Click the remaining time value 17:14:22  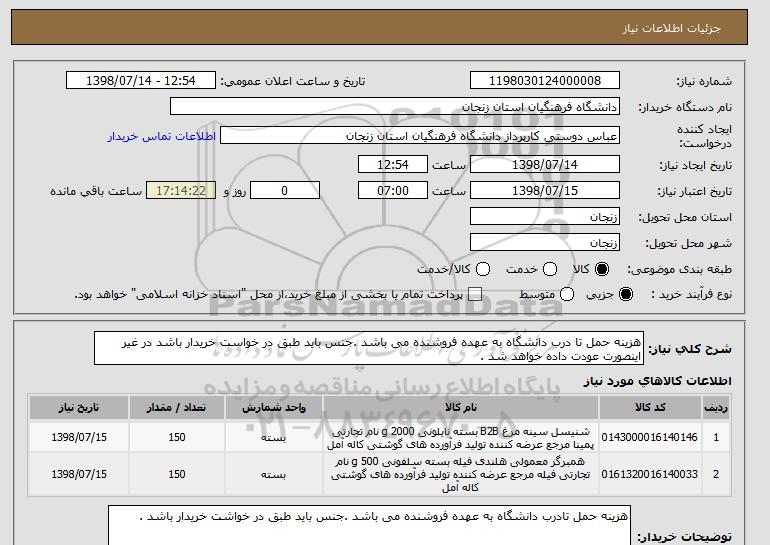click(x=181, y=191)
